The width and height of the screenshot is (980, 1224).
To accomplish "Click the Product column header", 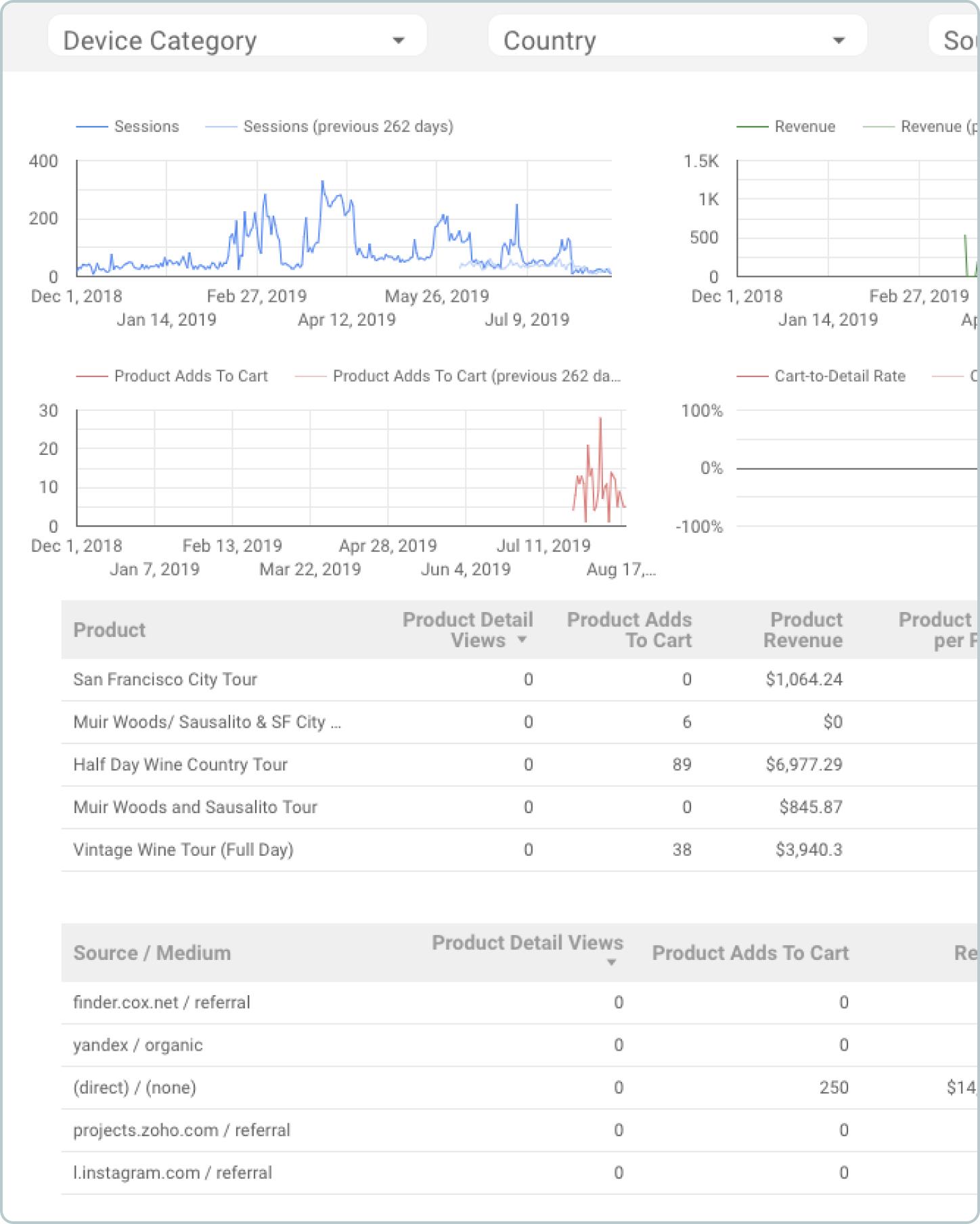I will [x=110, y=630].
